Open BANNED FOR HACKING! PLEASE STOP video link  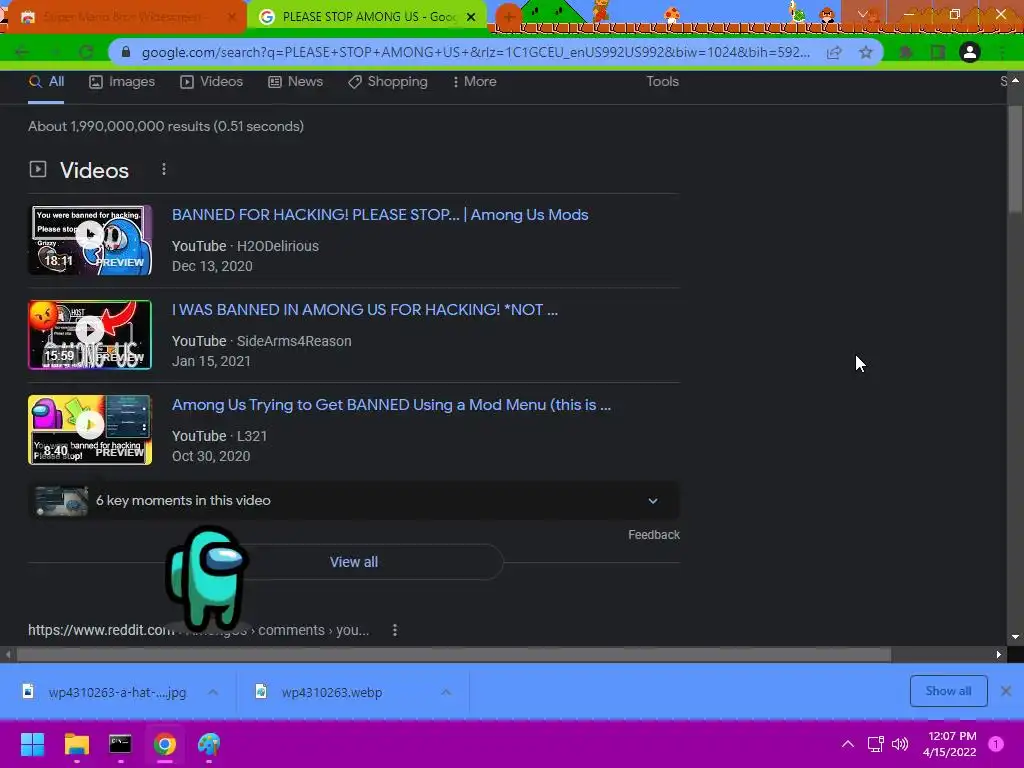pyautogui.click(x=380, y=215)
